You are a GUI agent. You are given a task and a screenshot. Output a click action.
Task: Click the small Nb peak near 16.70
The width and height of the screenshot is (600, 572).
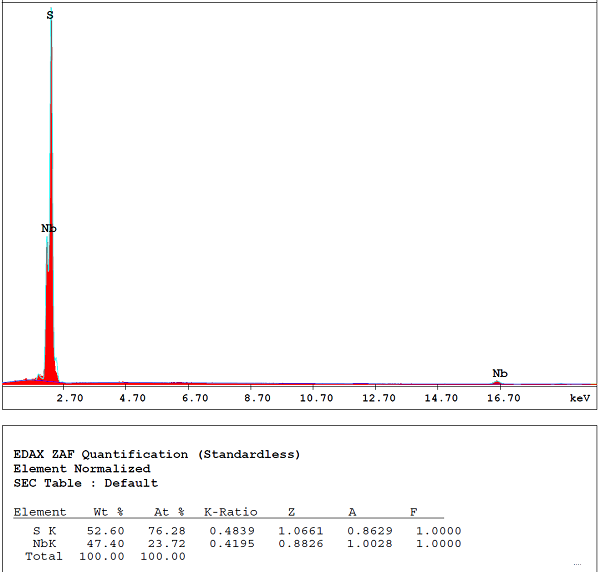[x=497, y=382]
